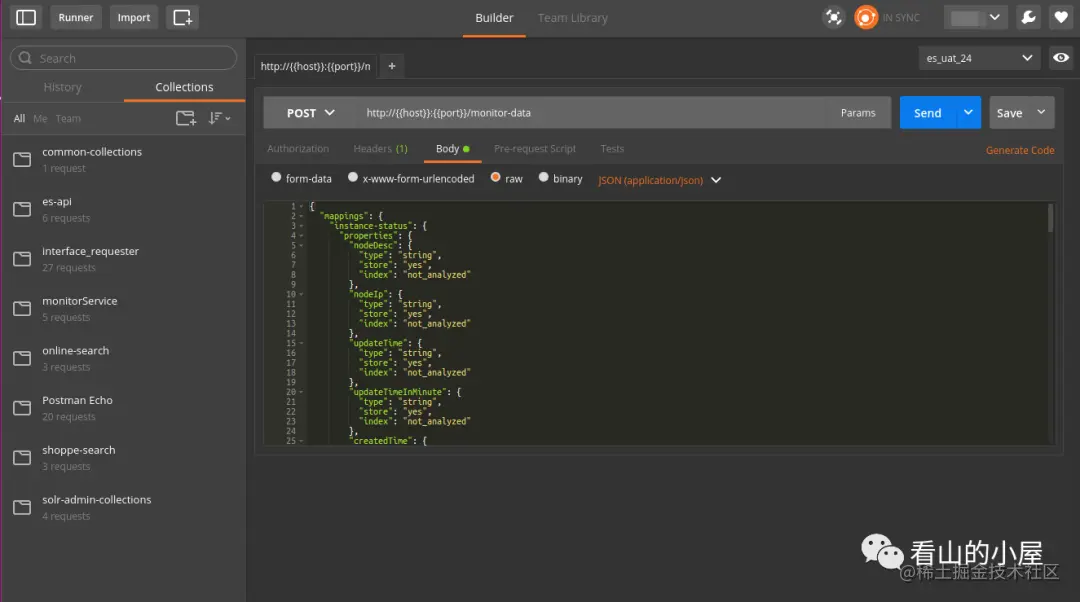Open the POST method dropdown
The width and height of the screenshot is (1080, 602).
coord(310,113)
